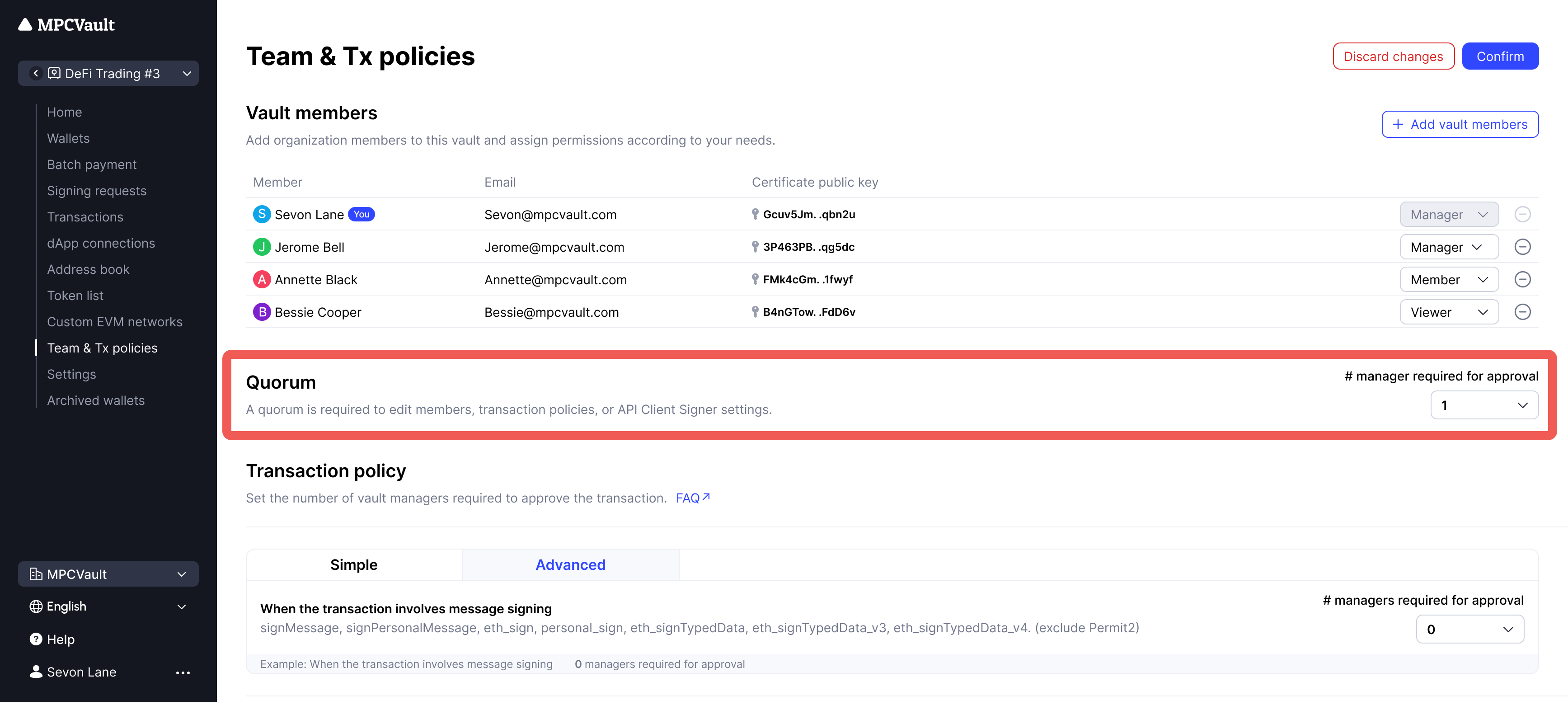This screenshot has height=705, width=1568.
Task: Click the back arrow beside DeFi Trading #3
Action: point(36,73)
